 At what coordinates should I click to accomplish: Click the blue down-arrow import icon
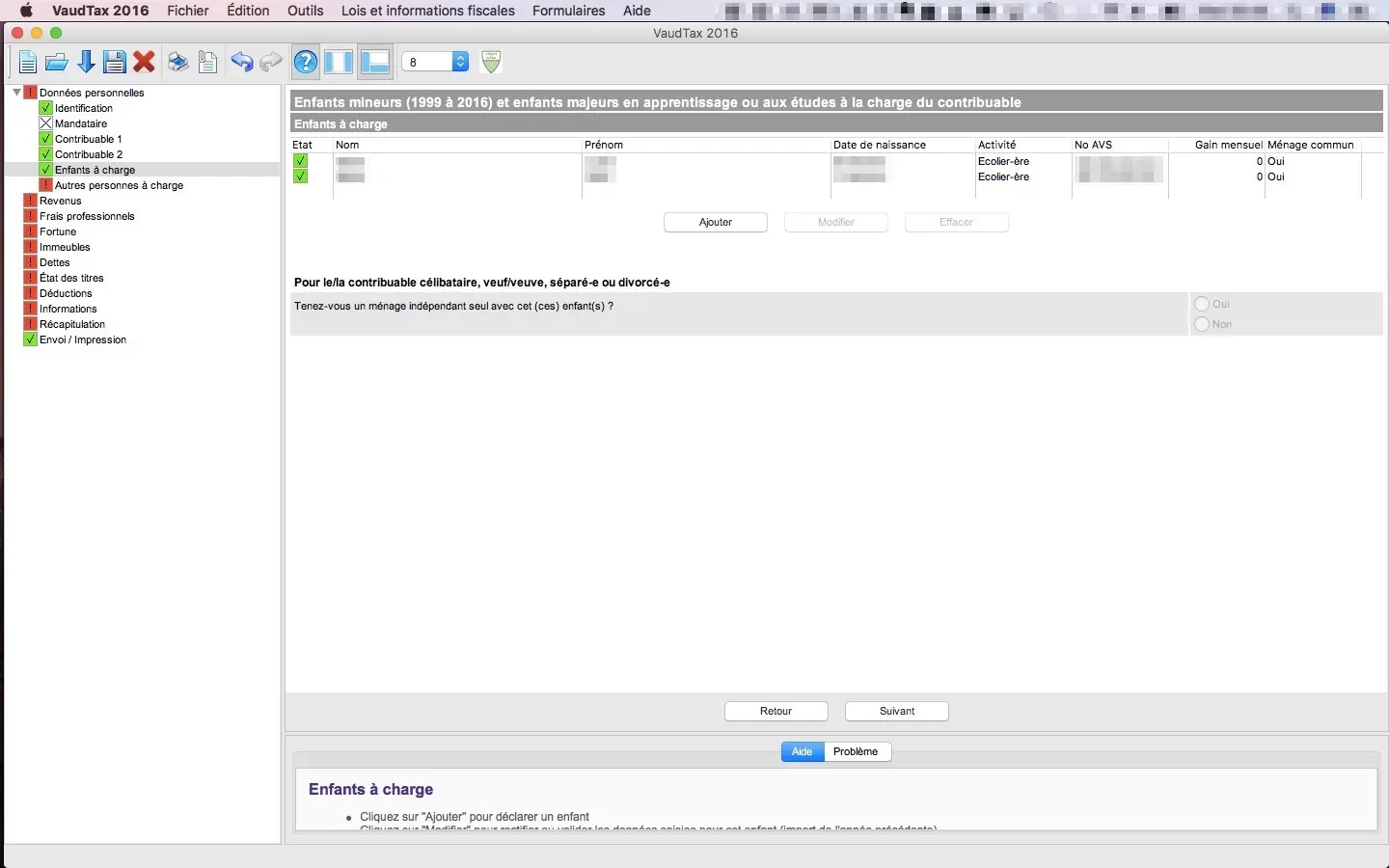86,63
